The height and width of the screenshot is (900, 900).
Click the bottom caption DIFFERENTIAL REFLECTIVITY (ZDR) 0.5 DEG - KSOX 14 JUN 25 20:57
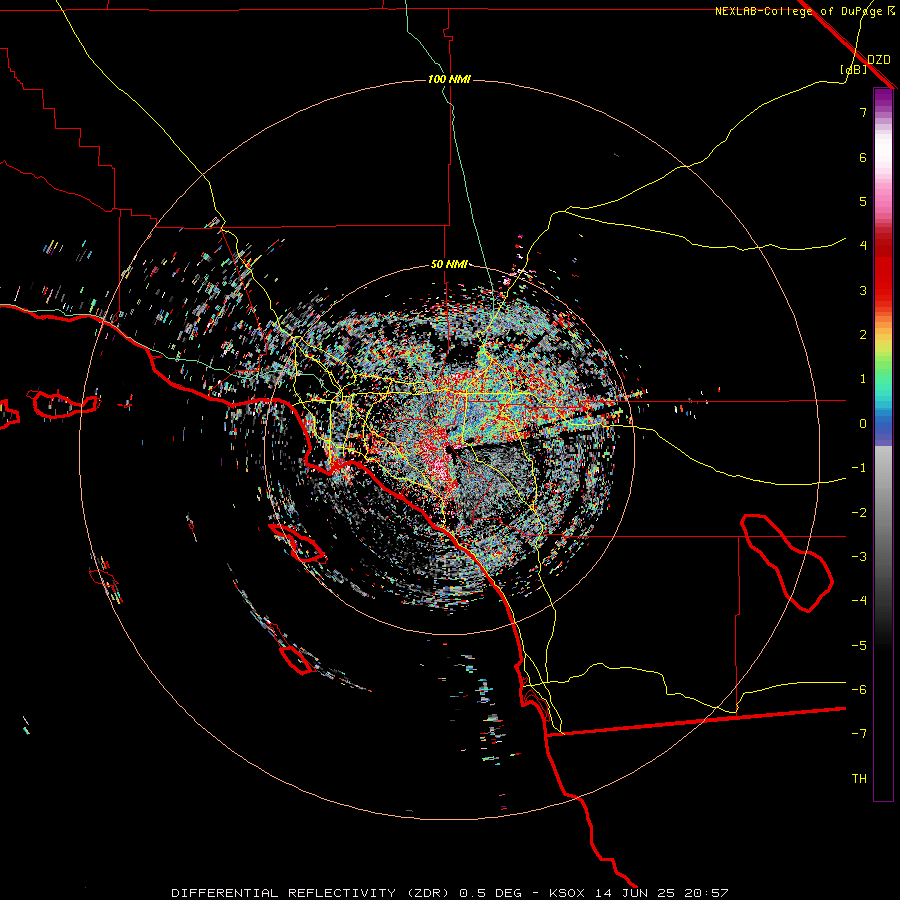[x=450, y=893]
